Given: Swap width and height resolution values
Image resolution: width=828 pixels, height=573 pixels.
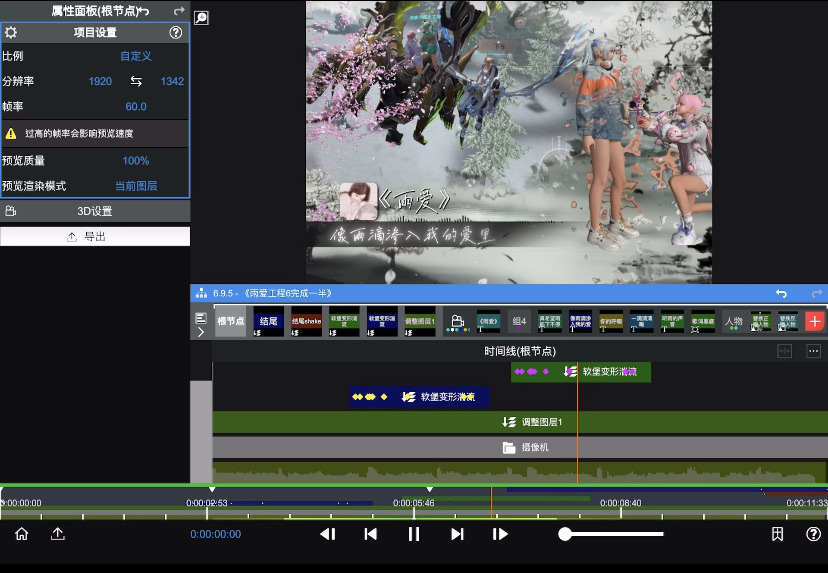Looking at the screenshot, I should [136, 81].
